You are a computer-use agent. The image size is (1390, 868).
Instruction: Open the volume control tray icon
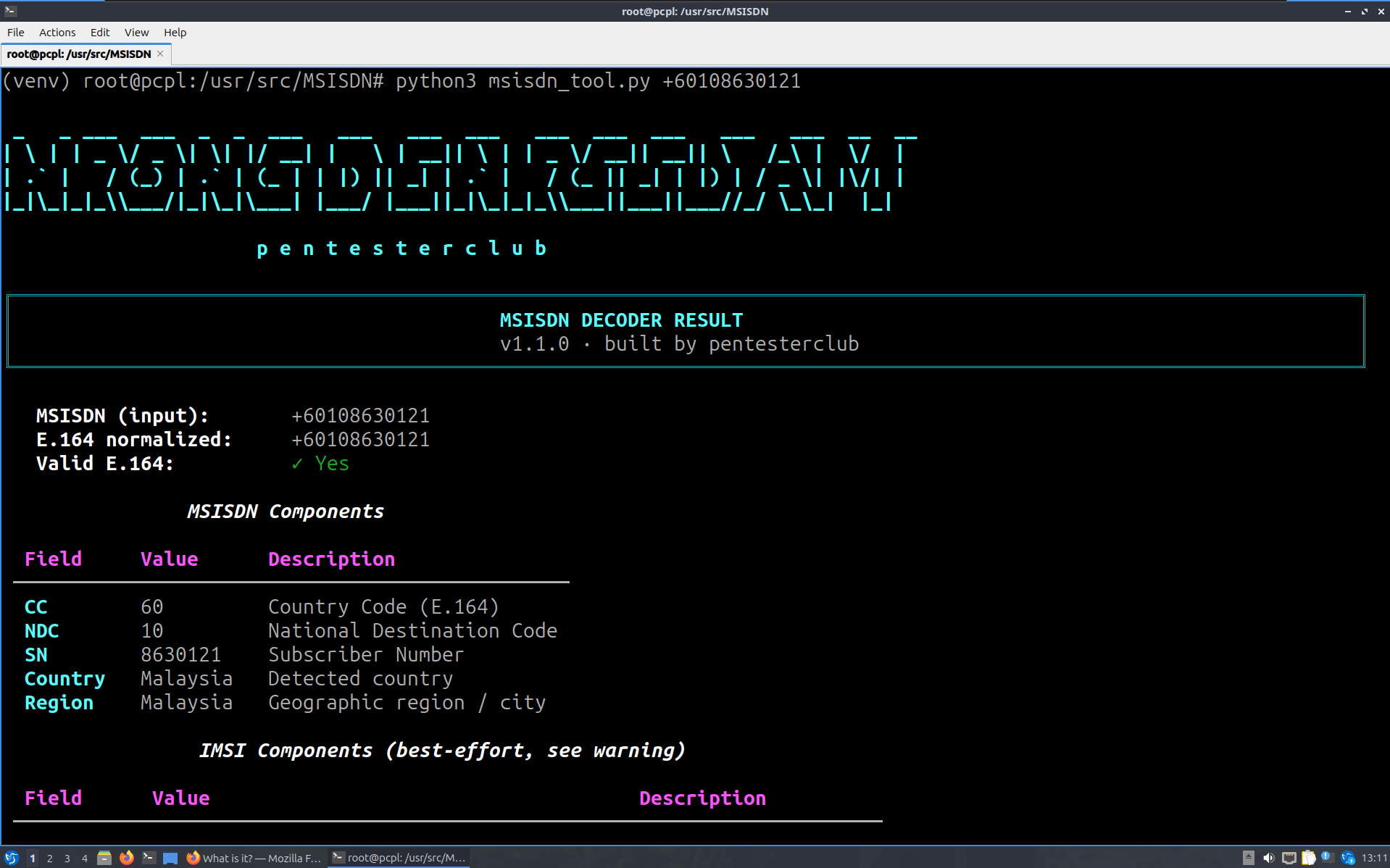(x=1268, y=858)
